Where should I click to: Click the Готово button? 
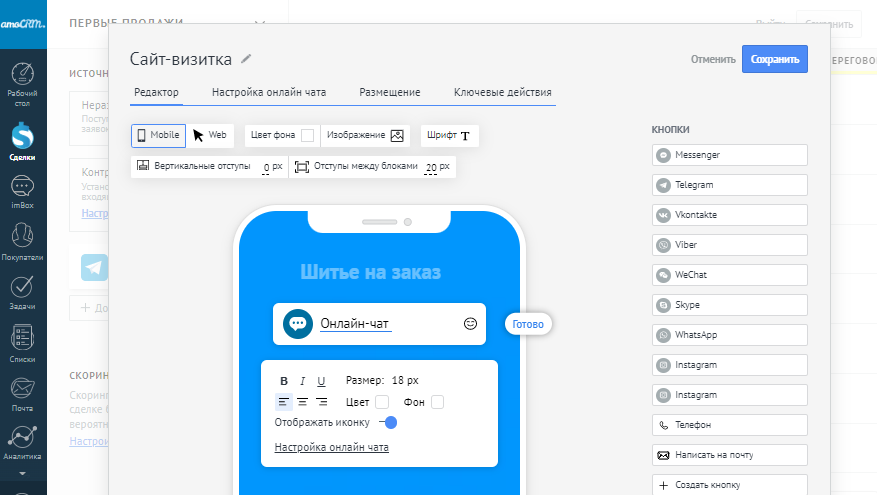pyautogui.click(x=527, y=325)
